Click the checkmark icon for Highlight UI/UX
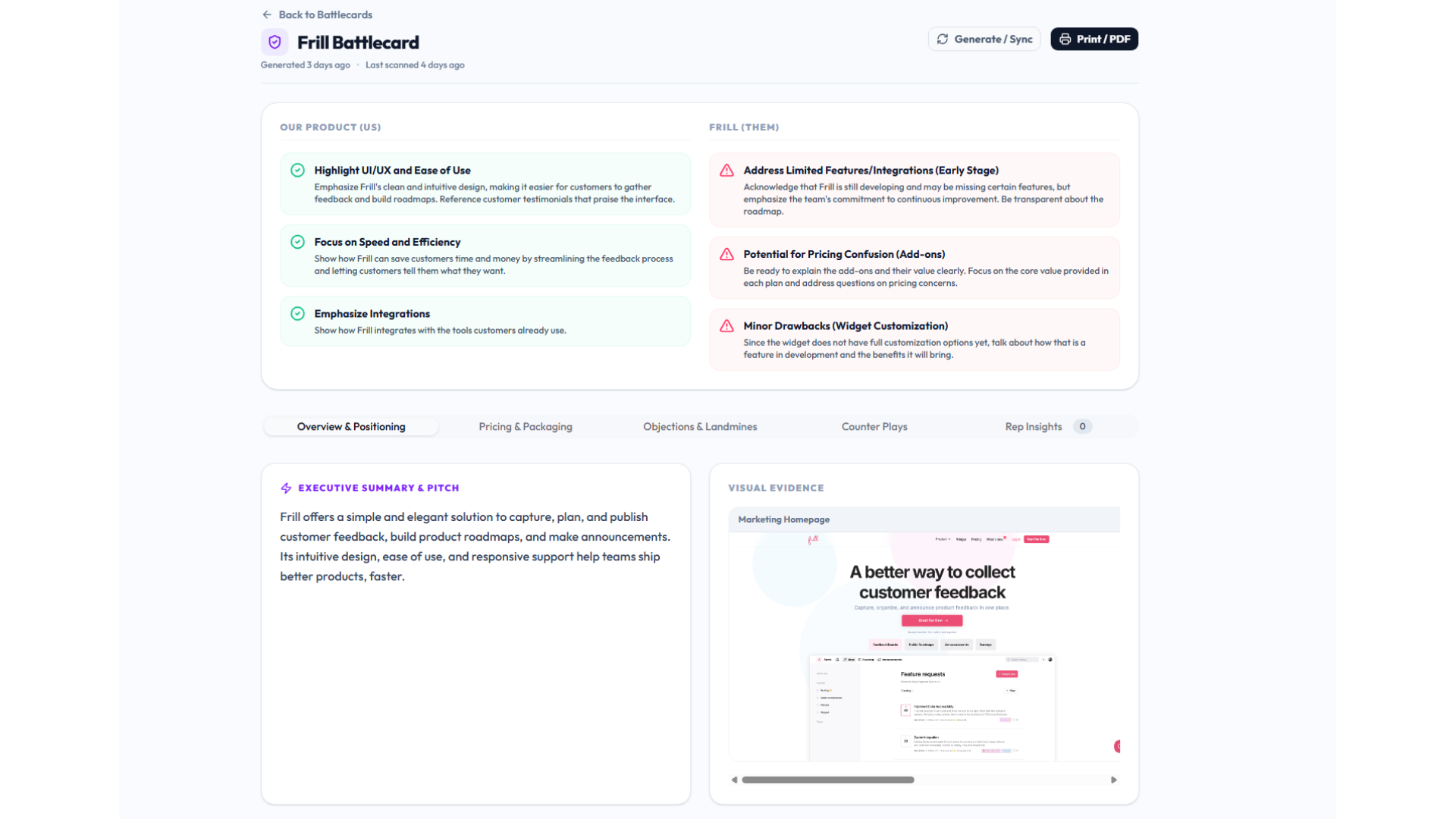Viewport: 1456px width, 819px height. pos(297,171)
